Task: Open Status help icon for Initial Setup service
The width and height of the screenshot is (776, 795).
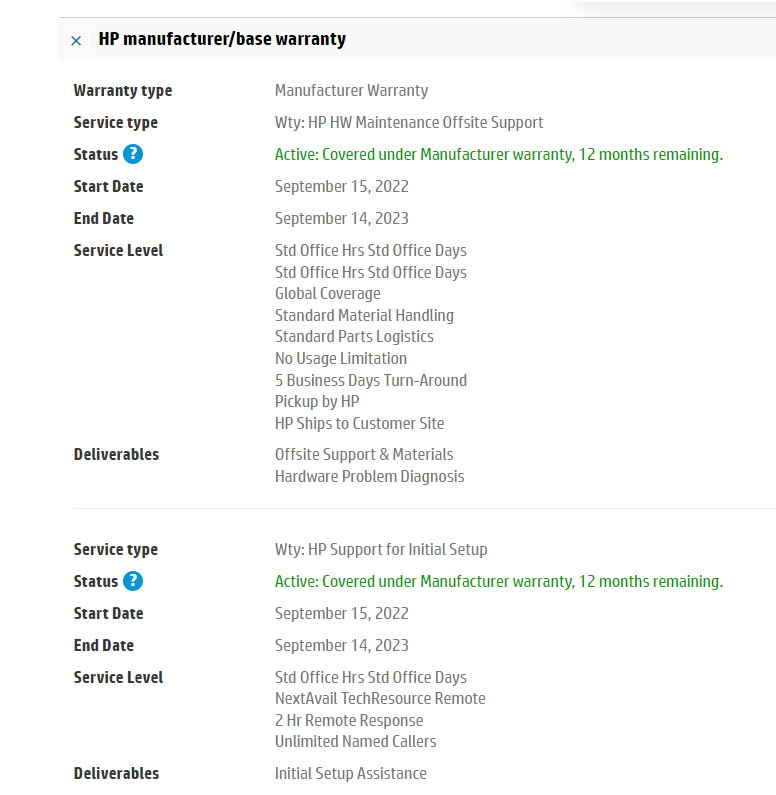Action: pyautogui.click(x=133, y=581)
